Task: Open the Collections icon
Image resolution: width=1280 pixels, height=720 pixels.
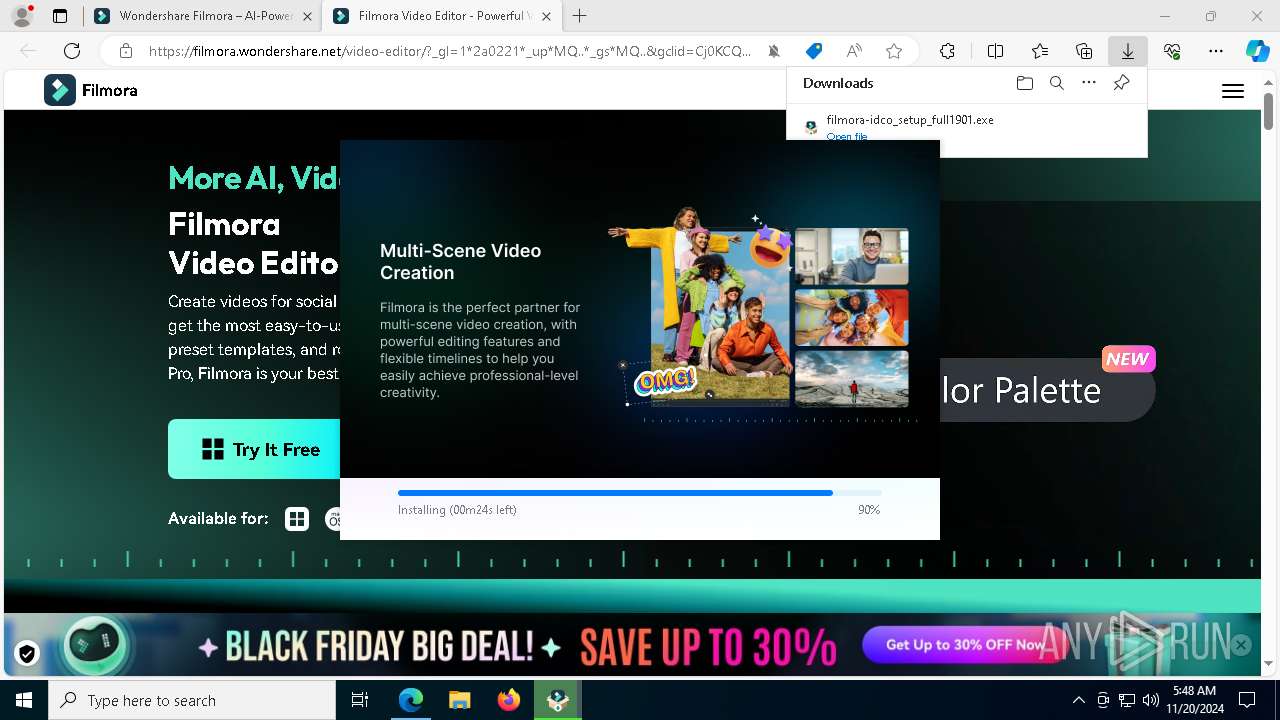Action: point(1084,51)
